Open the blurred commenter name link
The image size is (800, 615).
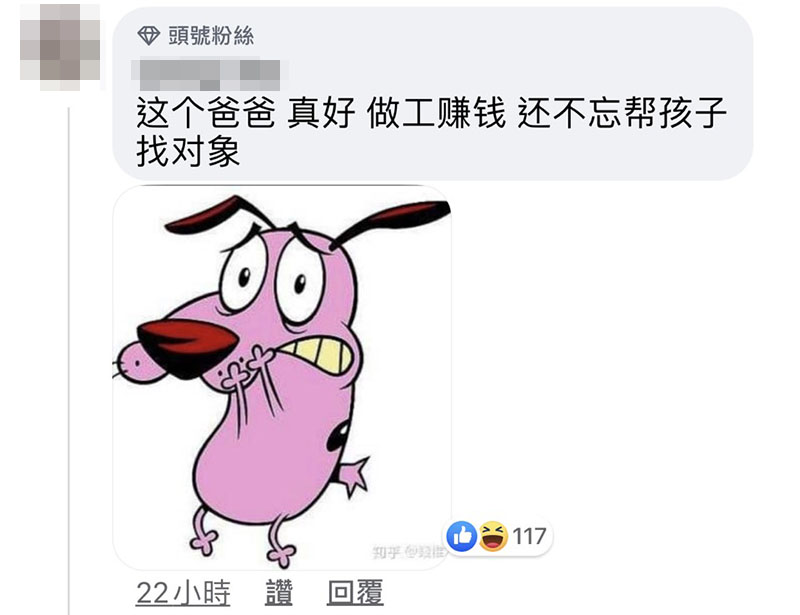point(206,75)
